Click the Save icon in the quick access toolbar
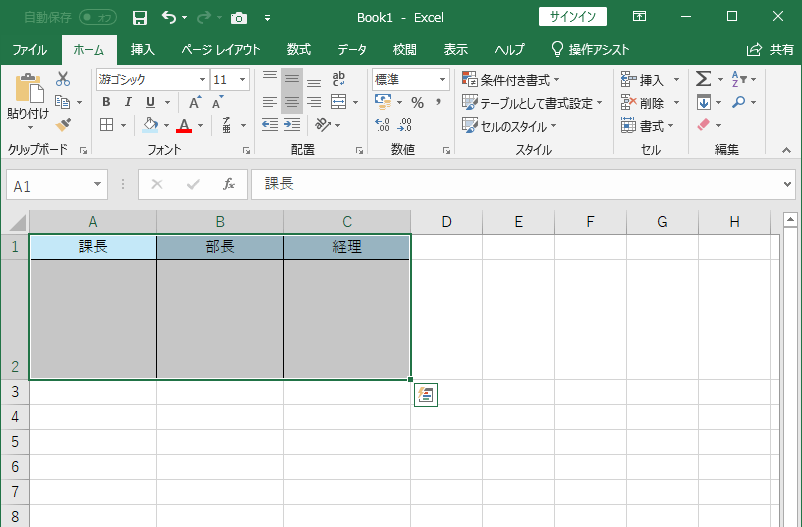 coord(140,18)
